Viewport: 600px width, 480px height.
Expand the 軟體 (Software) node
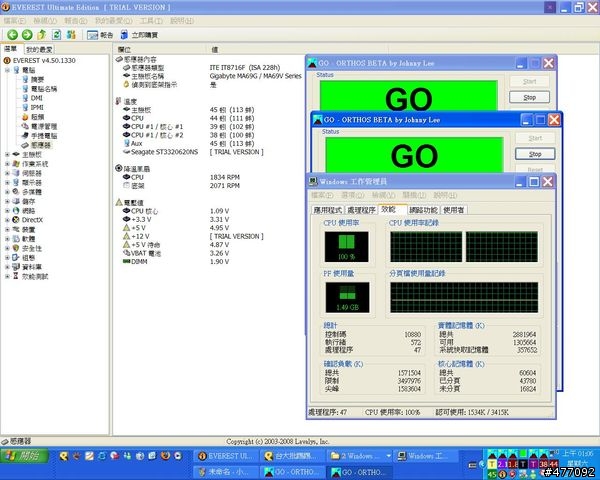7,239
